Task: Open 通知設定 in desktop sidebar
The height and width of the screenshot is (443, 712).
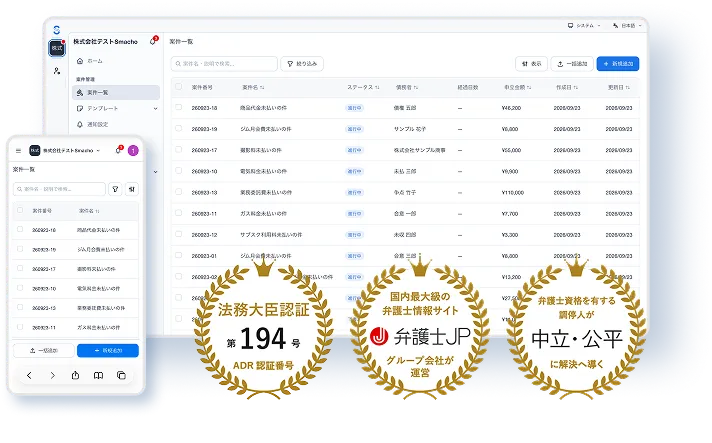Action: 116,124
